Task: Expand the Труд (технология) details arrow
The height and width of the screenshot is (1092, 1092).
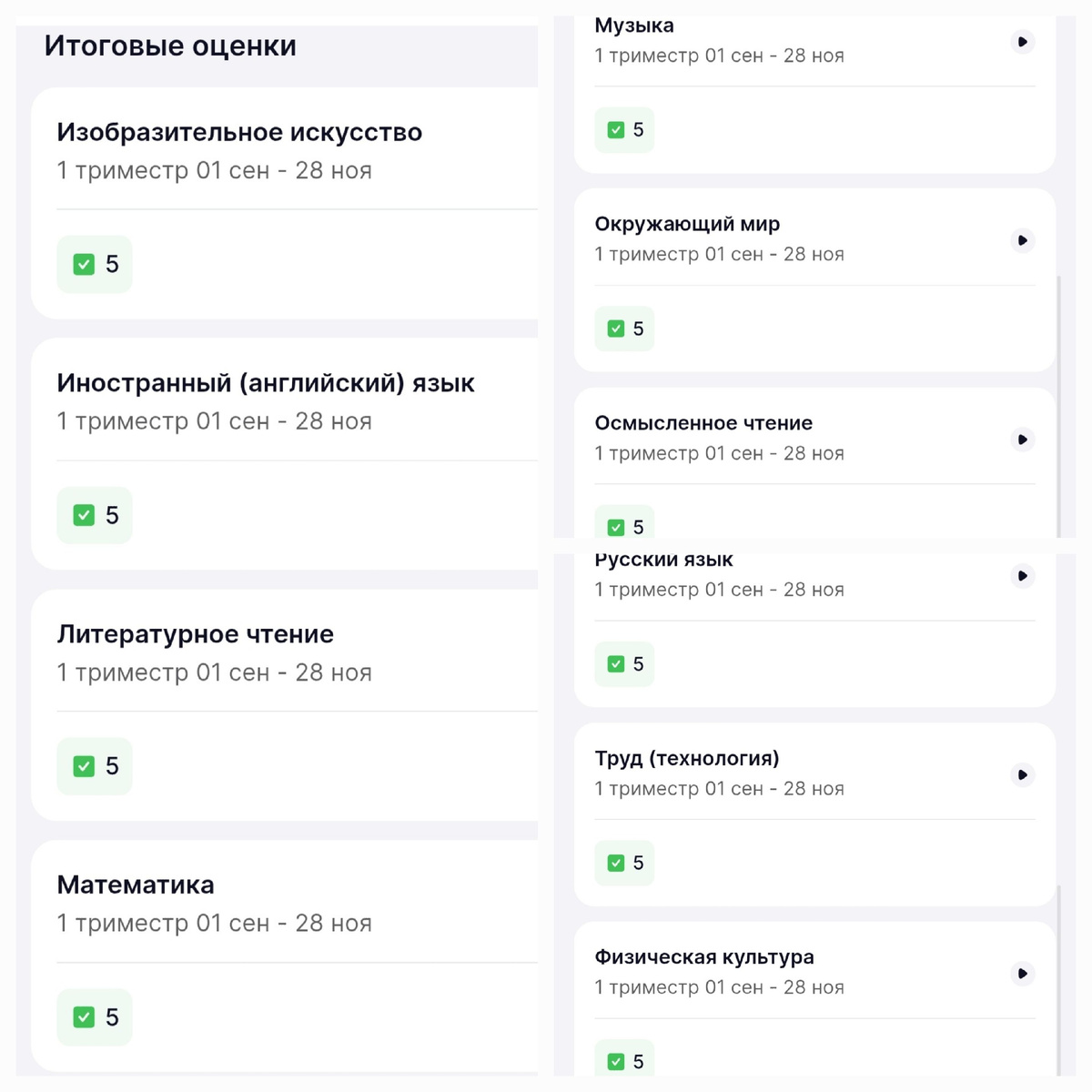Action: pyautogui.click(x=1022, y=774)
